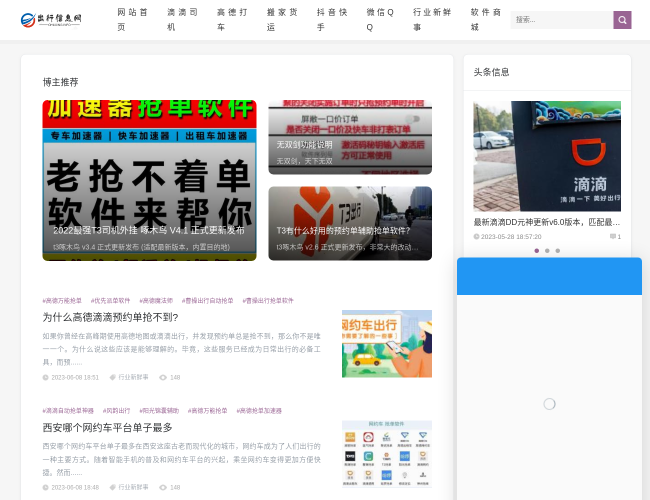Viewport: 650px width, 500px height.
Task: Click the clock icon beside 18:48 timestamp
Action: 45,488
